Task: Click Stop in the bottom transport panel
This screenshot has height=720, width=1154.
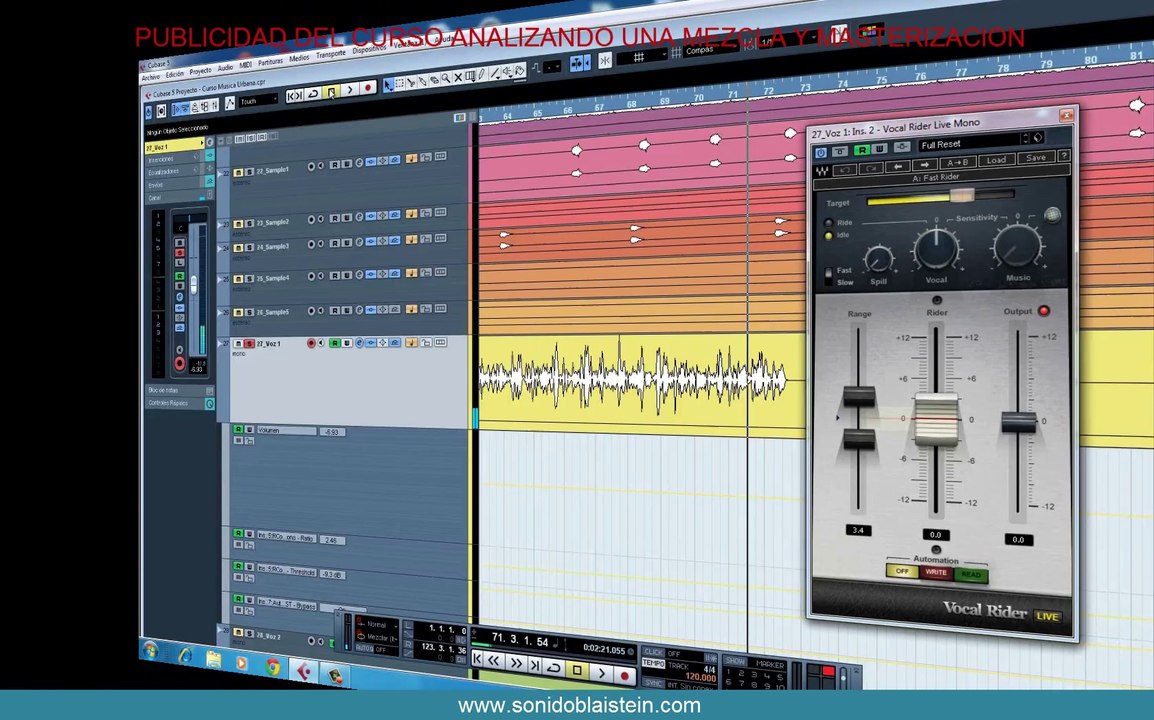Action: pos(577,669)
